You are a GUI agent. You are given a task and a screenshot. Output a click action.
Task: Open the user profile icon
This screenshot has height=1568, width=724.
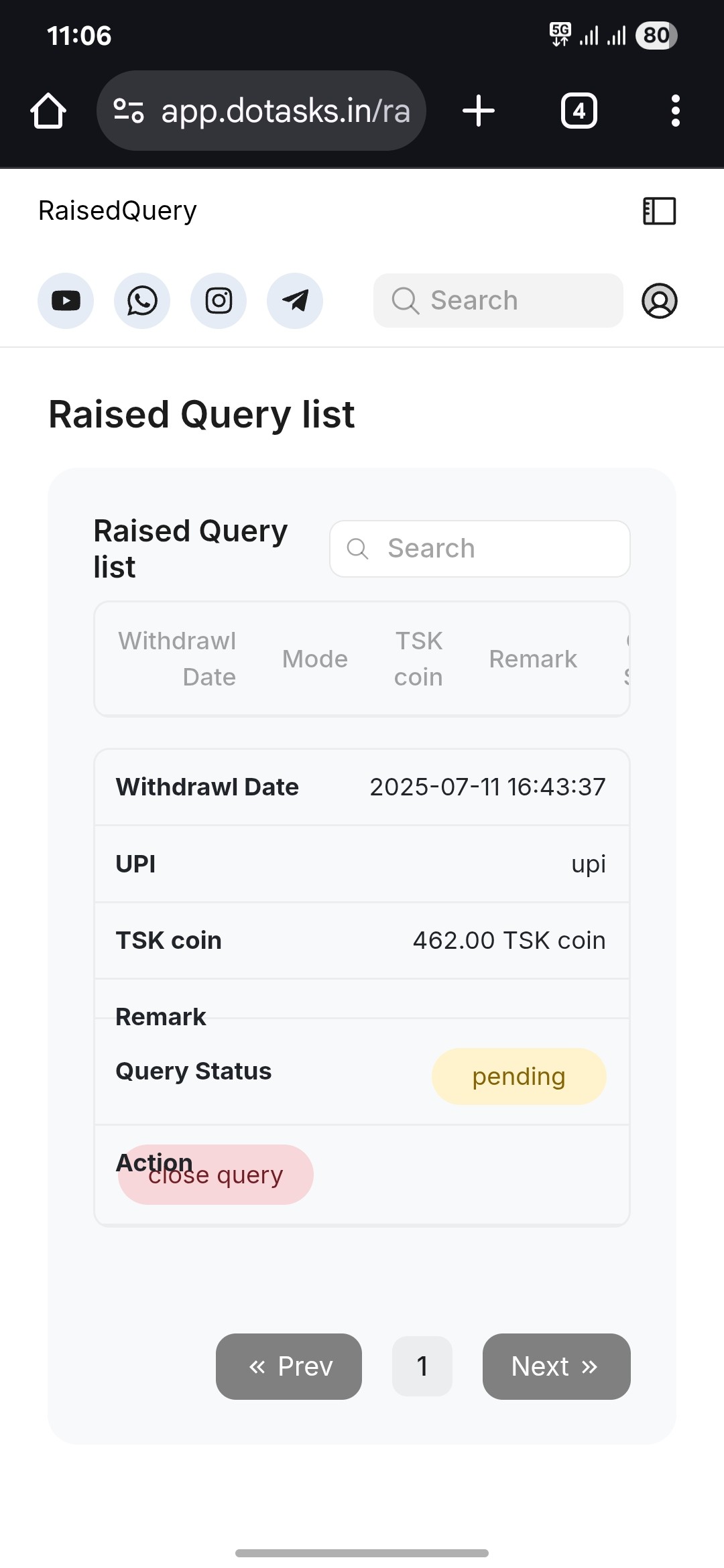pos(660,301)
